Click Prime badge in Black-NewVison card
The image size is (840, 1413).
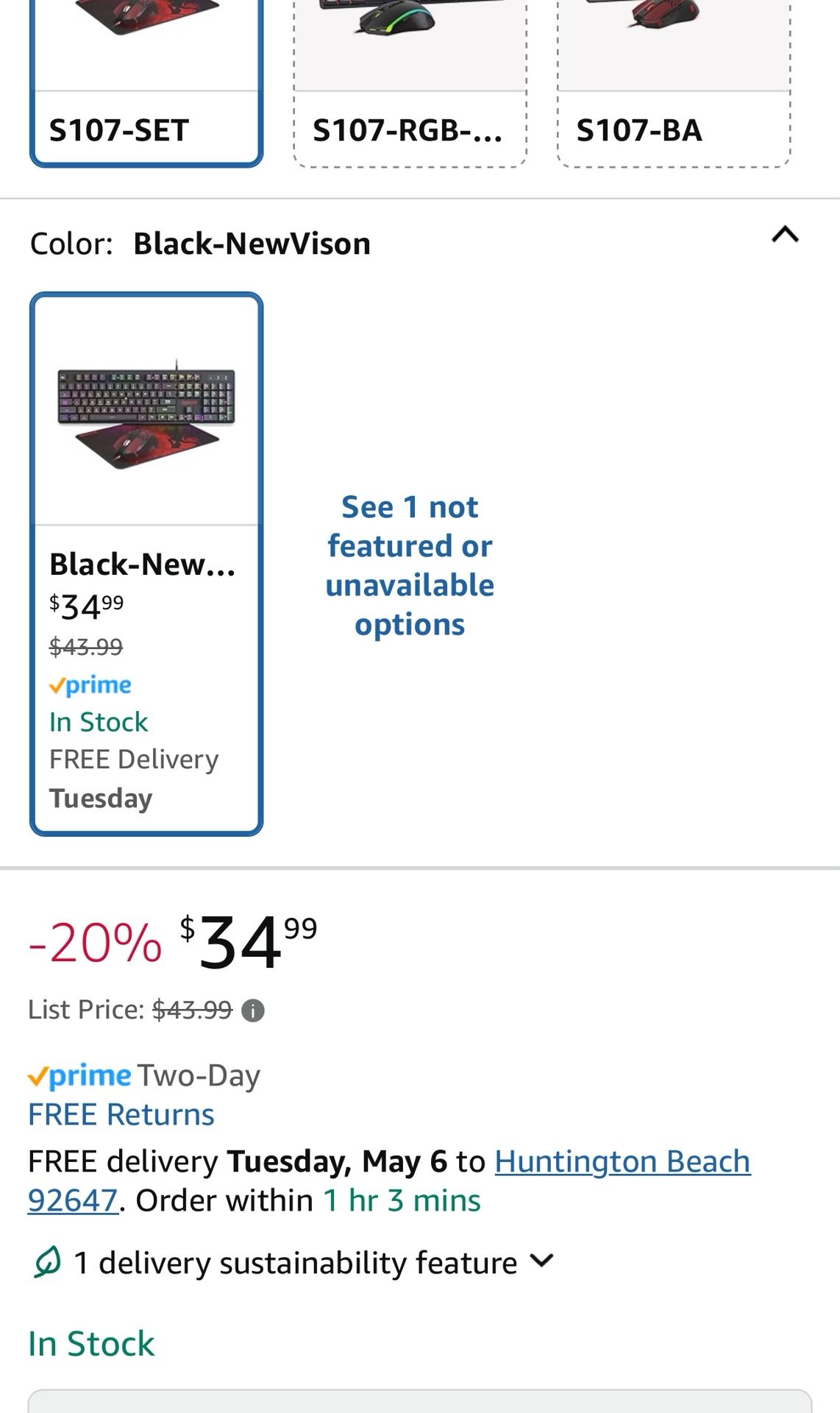tap(90, 685)
